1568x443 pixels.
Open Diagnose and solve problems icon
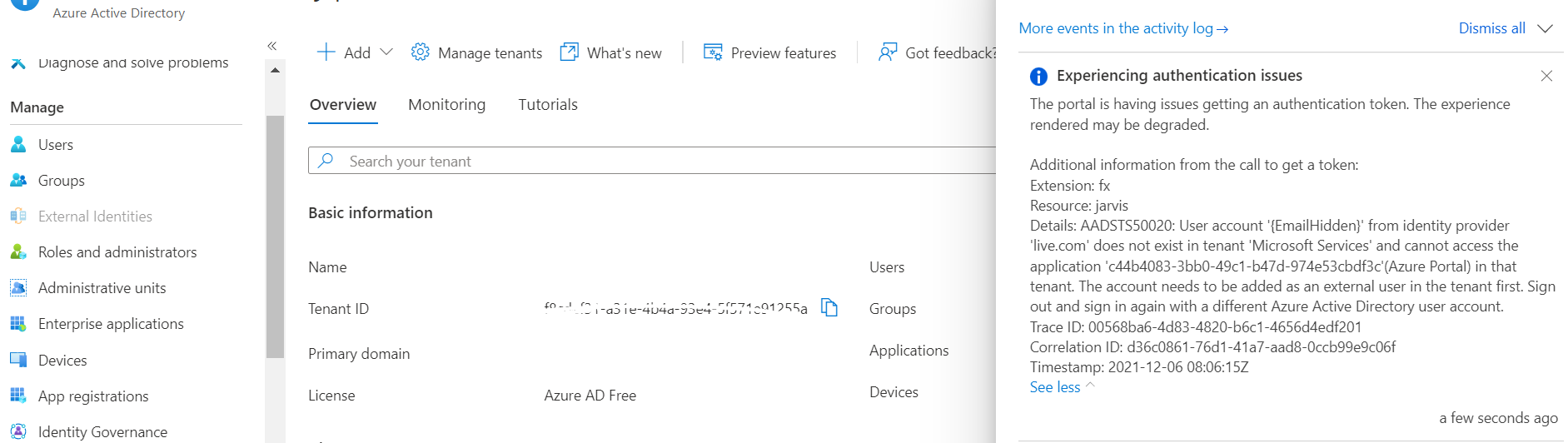point(18,62)
